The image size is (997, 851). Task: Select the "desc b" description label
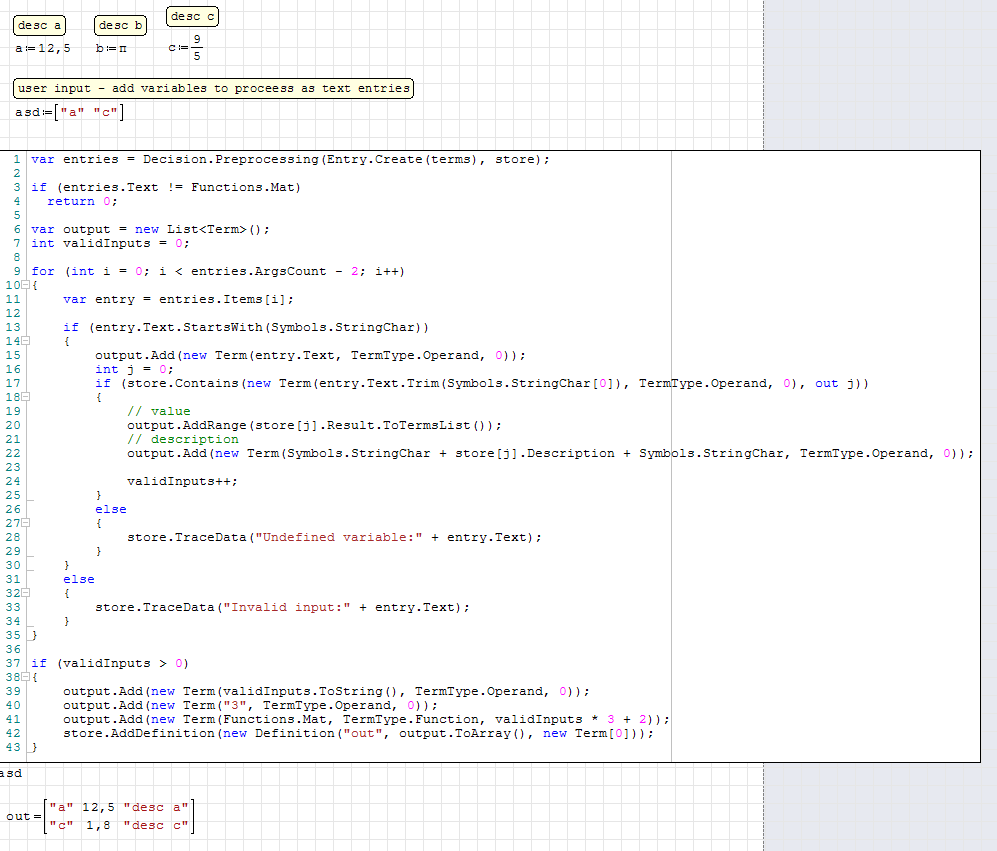(x=120, y=25)
